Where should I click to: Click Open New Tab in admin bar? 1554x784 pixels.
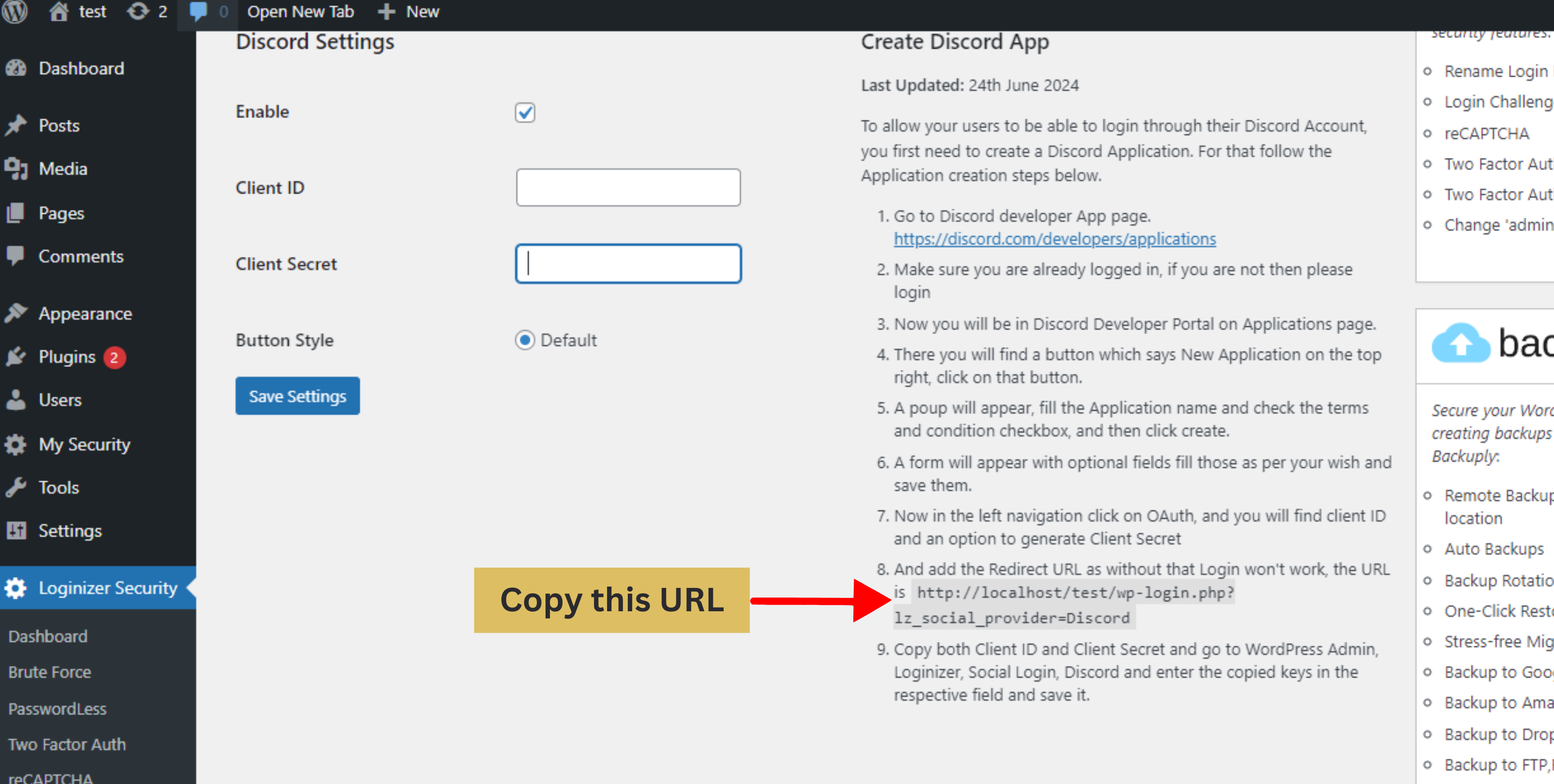(301, 11)
